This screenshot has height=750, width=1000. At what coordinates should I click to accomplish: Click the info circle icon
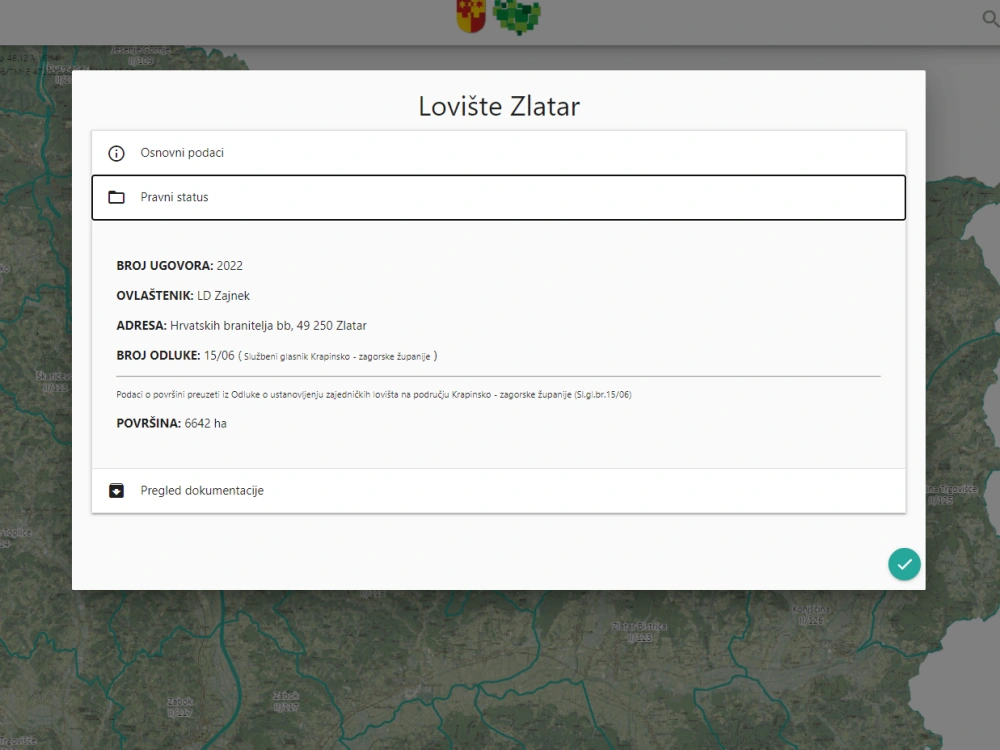116,153
